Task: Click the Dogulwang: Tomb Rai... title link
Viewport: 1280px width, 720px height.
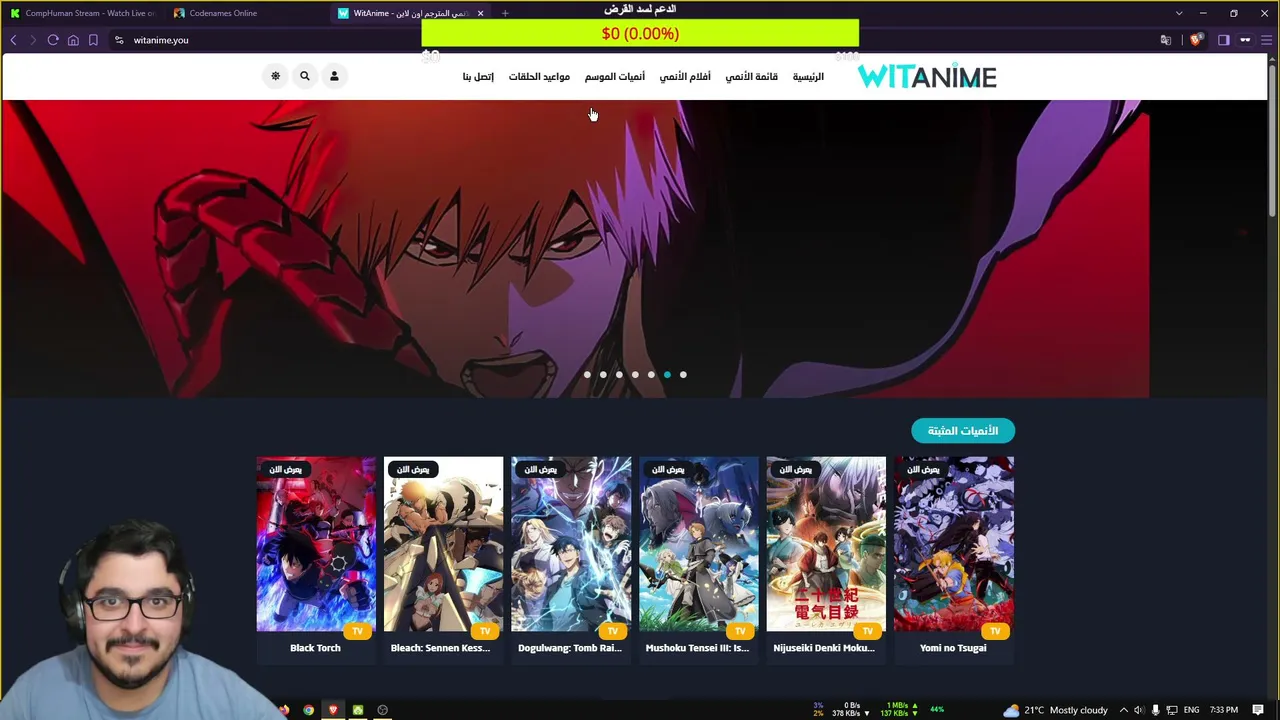Action: click(x=570, y=648)
